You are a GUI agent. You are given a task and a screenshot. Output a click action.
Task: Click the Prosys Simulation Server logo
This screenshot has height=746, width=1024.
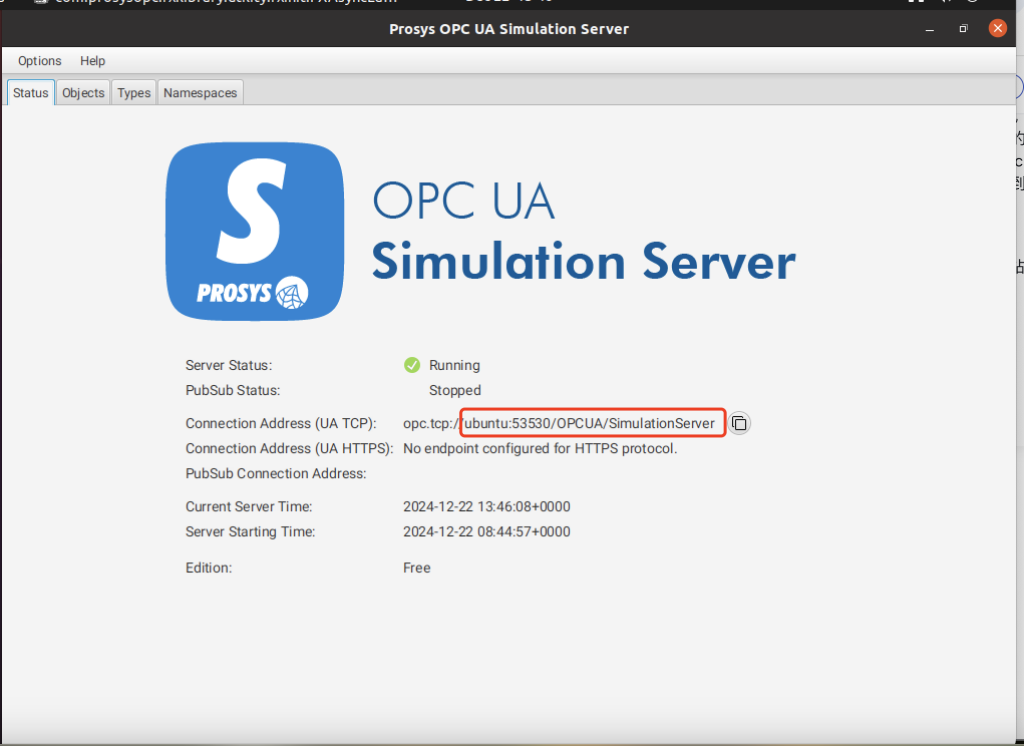(x=254, y=231)
